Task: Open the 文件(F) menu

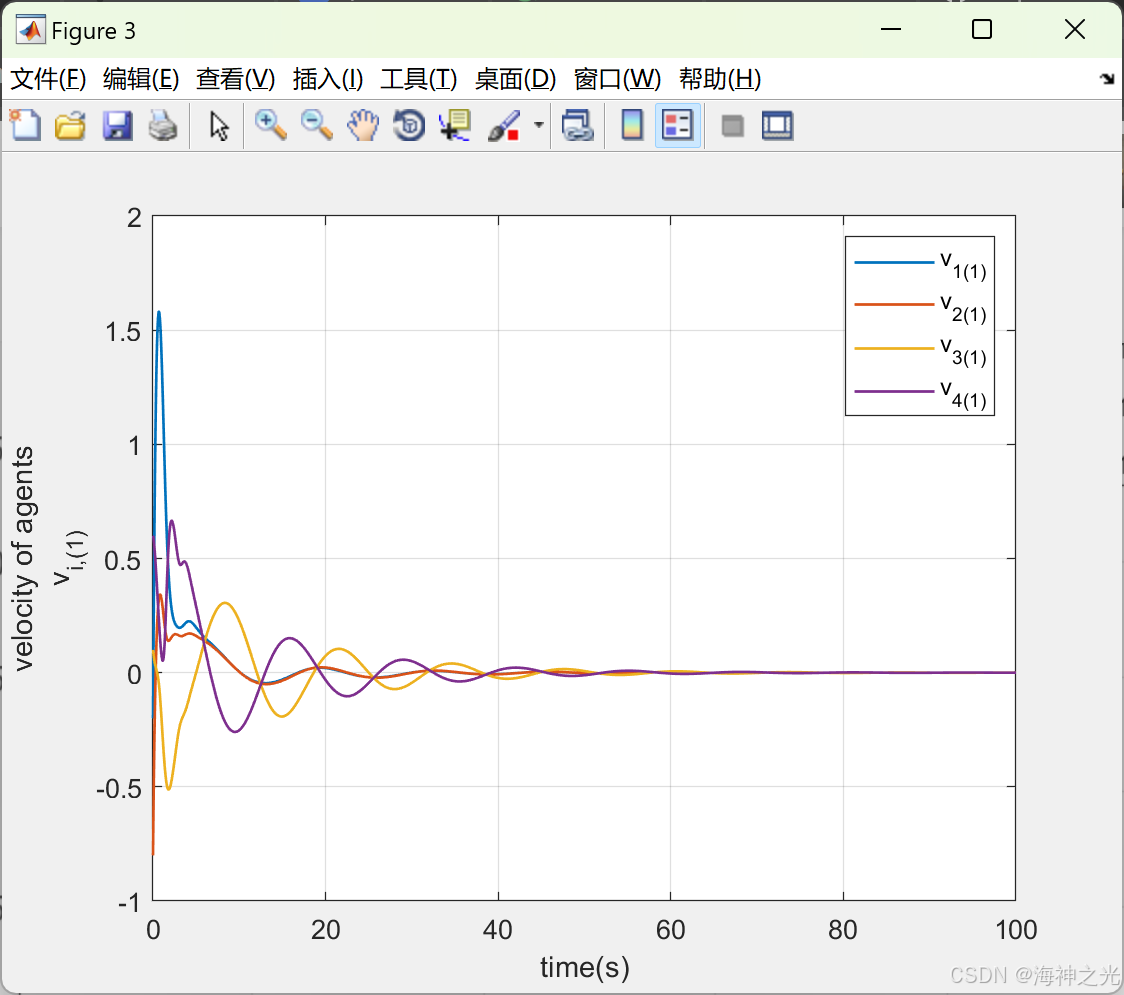Action: 48,78
